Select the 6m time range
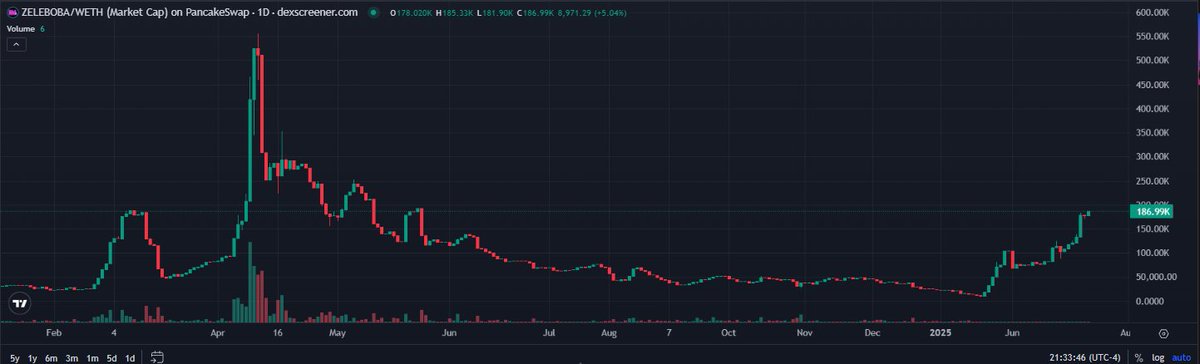 [52, 357]
